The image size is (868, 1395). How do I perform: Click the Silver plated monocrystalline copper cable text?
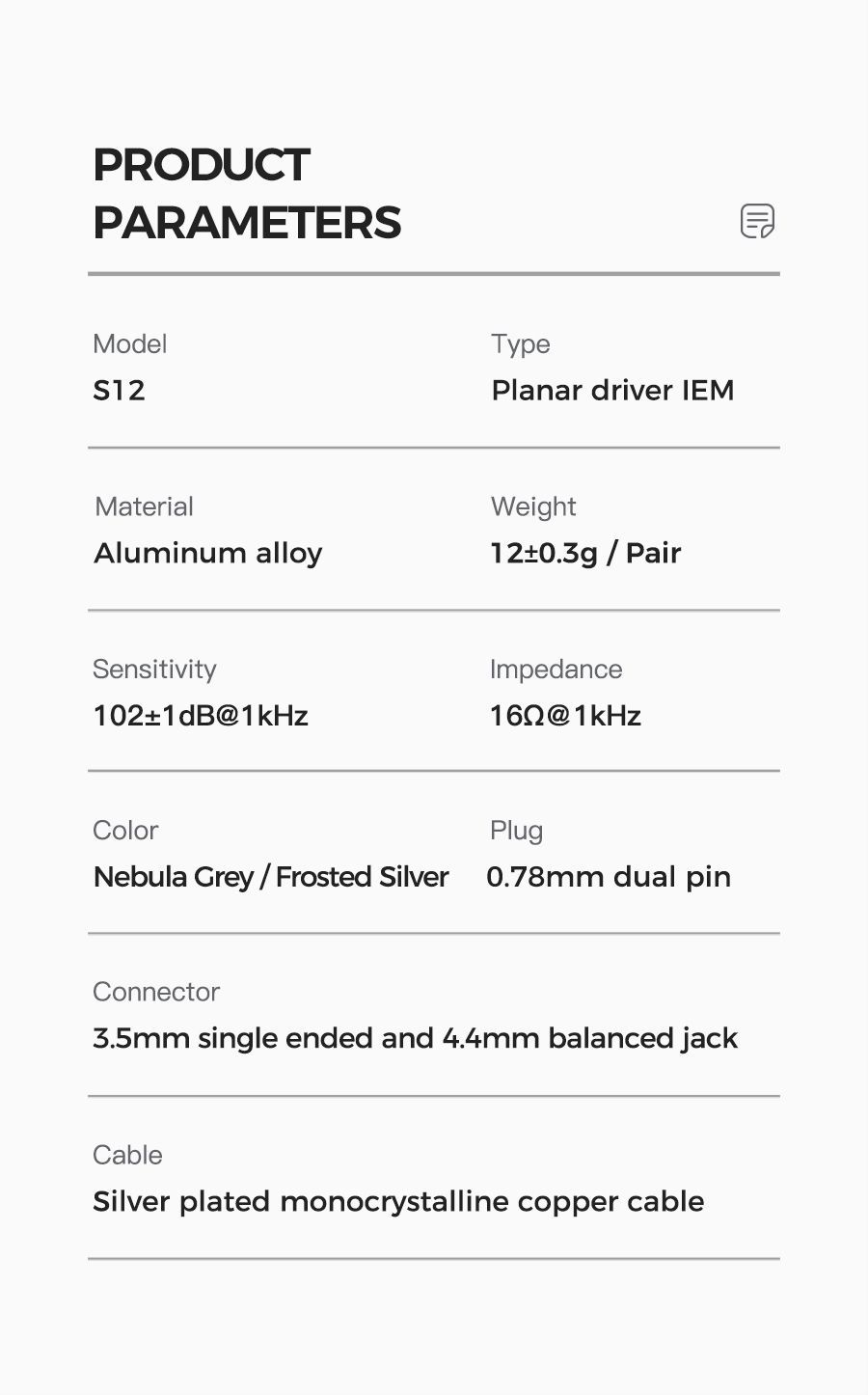(x=398, y=1202)
